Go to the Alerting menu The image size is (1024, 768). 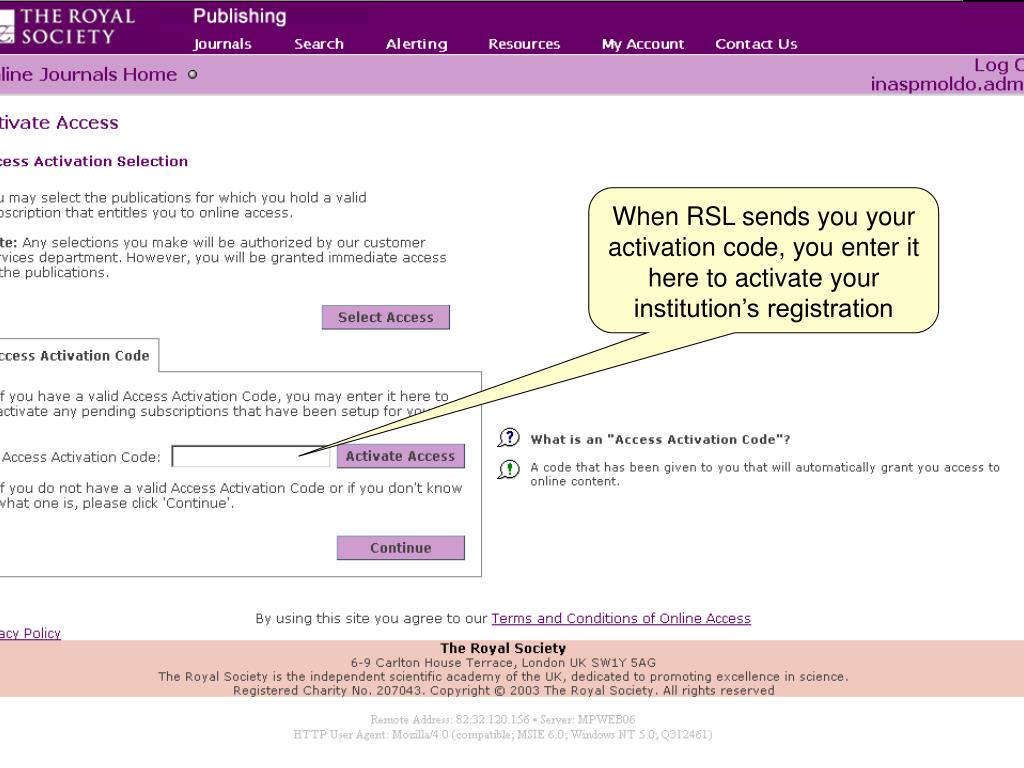[x=417, y=44]
